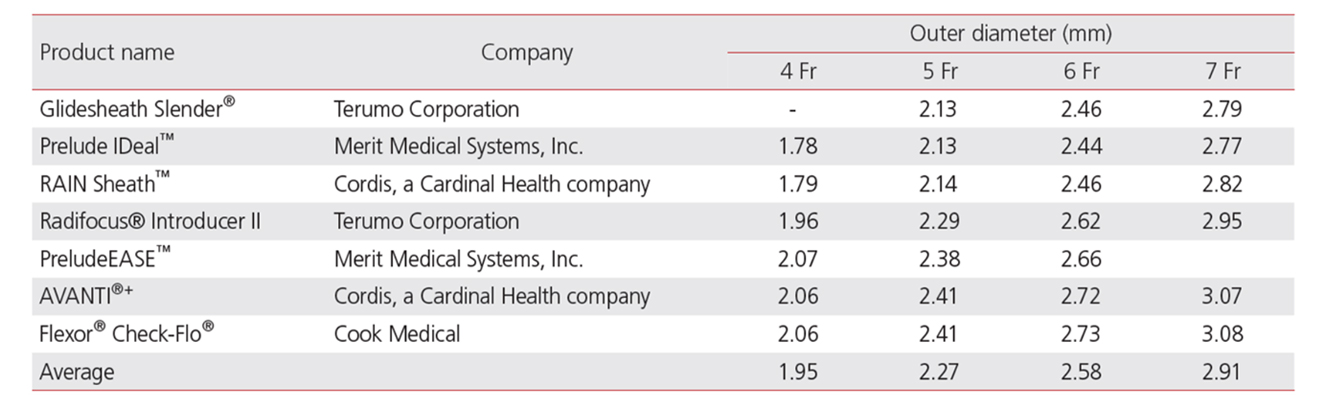Image resolution: width=1325 pixels, height=407 pixels.
Task: Select PreludeEASE 6 Fr value 2.66
Action: click(x=1081, y=259)
